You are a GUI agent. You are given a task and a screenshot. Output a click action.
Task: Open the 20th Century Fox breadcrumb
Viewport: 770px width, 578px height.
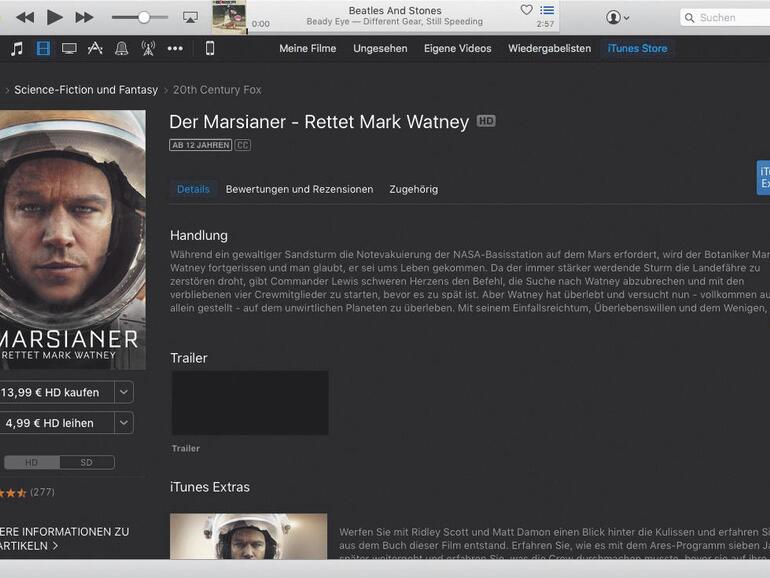(217, 90)
